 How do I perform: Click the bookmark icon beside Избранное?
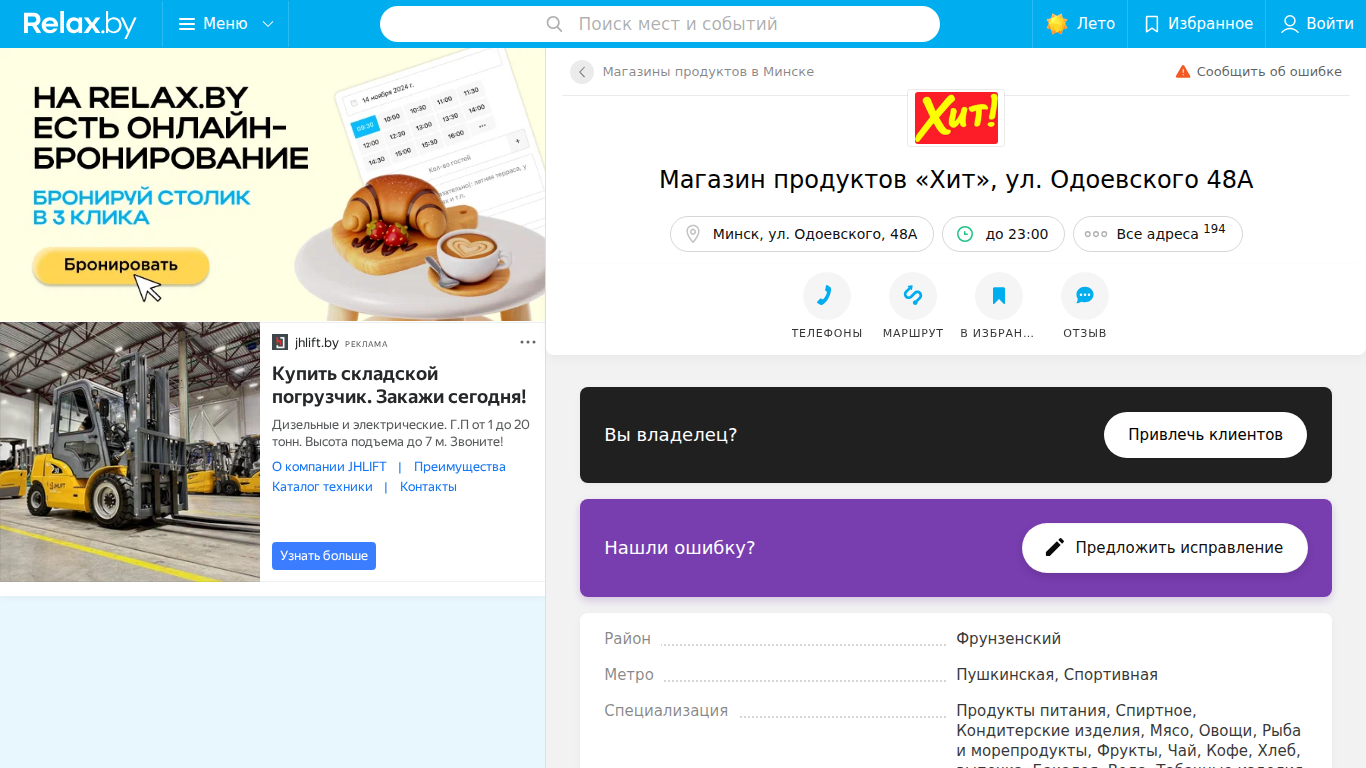point(1152,24)
